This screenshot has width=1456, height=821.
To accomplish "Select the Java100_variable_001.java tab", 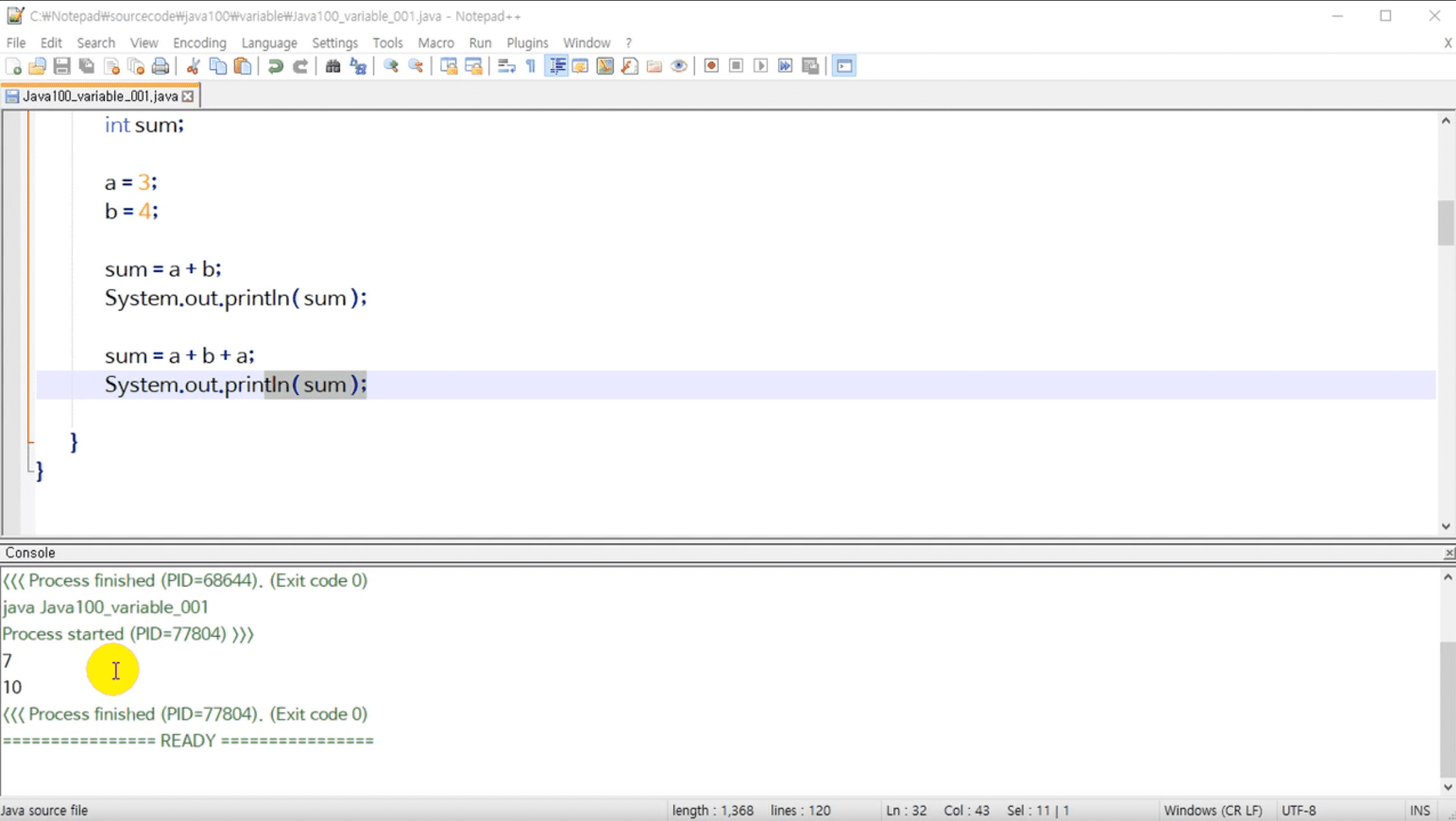I will pos(100,96).
